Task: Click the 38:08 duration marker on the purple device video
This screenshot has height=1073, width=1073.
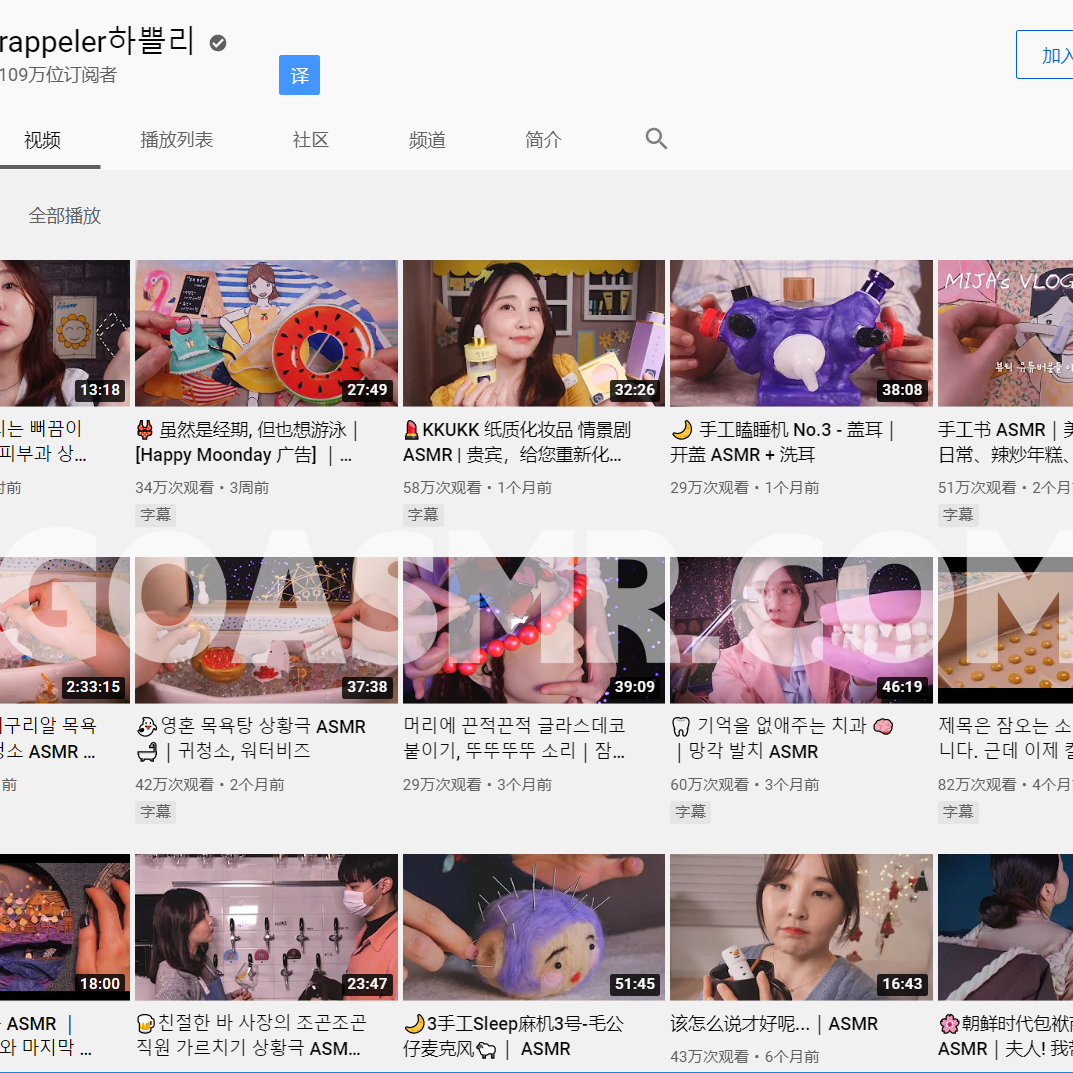Action: 903,390
